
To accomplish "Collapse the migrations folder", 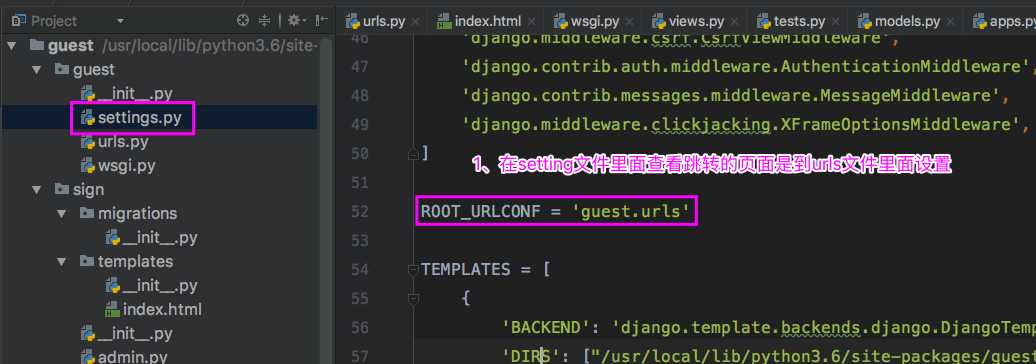I will point(61,213).
